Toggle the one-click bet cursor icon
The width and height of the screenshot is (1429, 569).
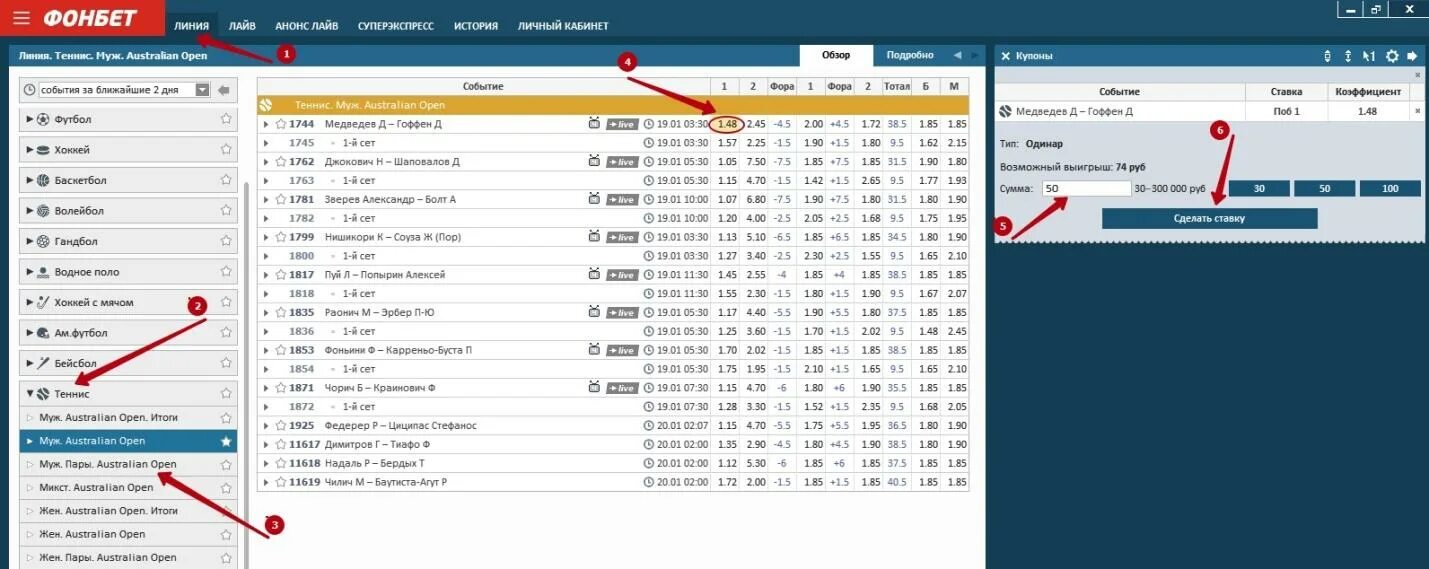[x=1369, y=56]
